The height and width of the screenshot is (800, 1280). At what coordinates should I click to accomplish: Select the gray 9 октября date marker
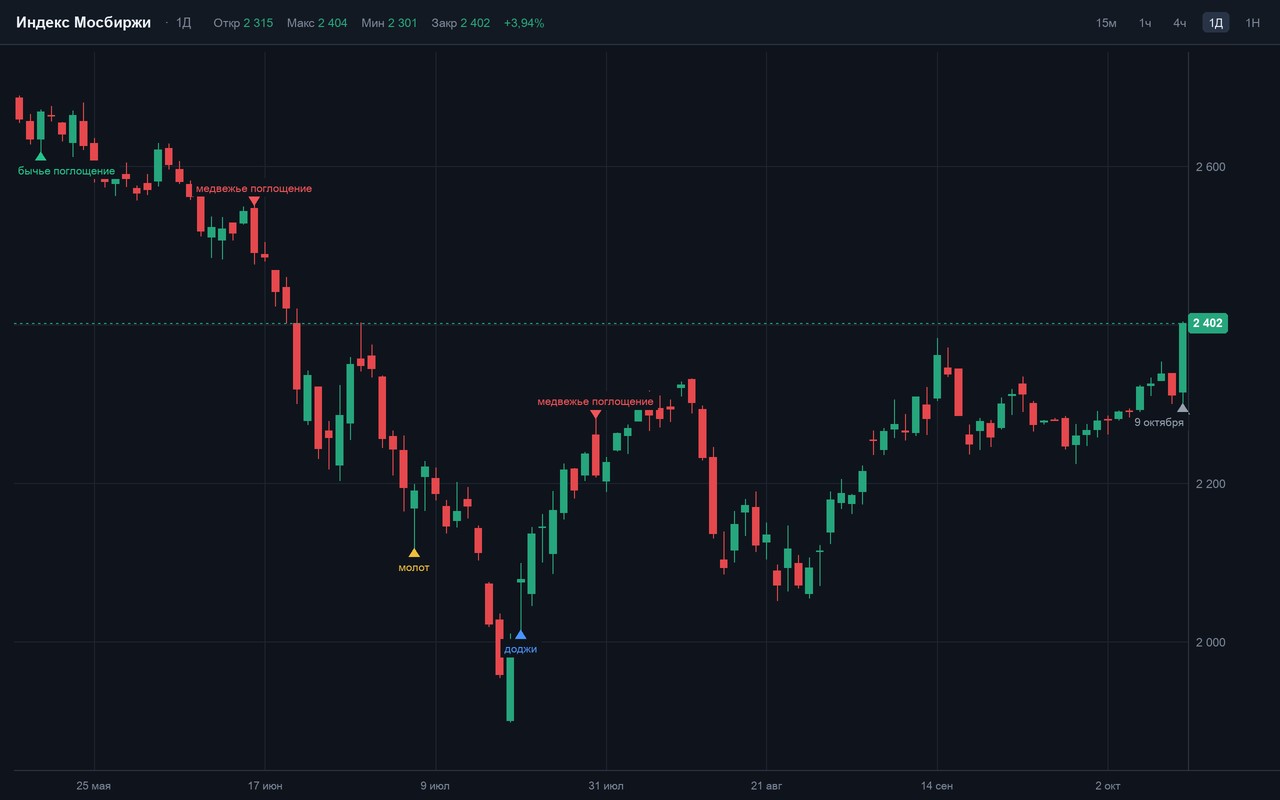tap(1183, 408)
